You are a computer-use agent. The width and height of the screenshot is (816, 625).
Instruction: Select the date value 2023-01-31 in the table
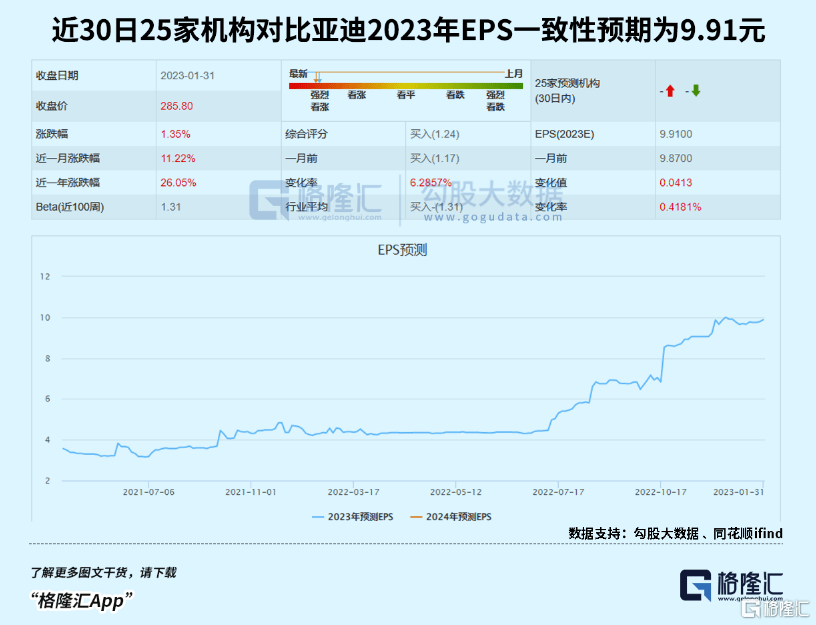(x=187, y=75)
